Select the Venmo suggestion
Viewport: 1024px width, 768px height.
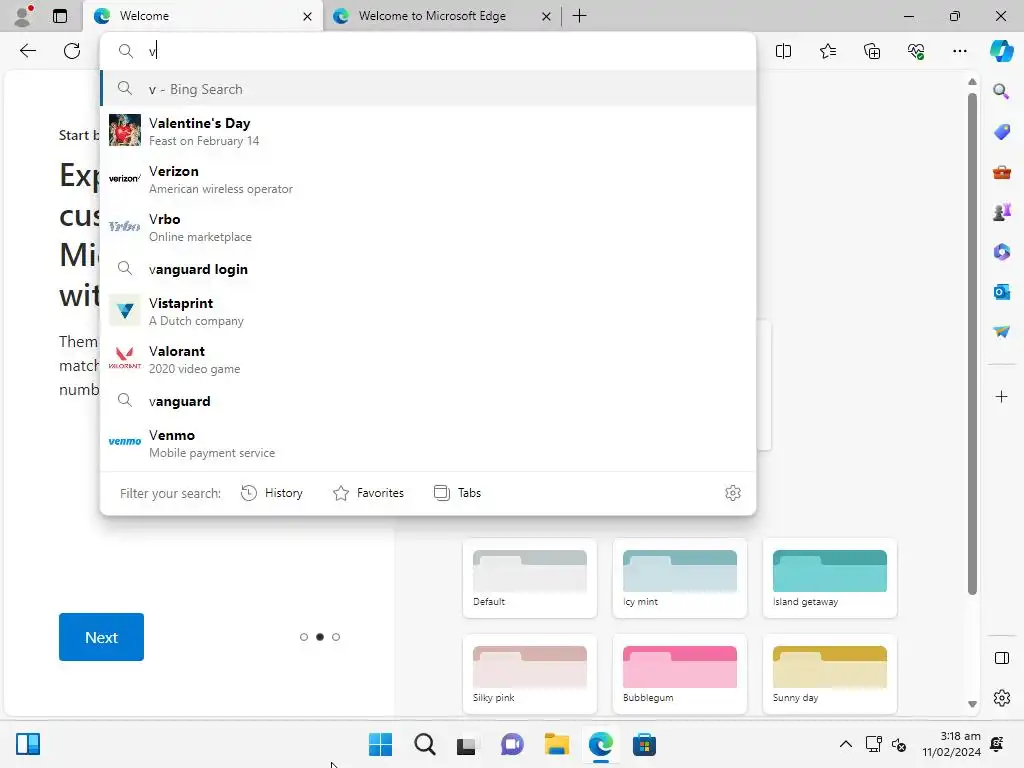point(428,443)
